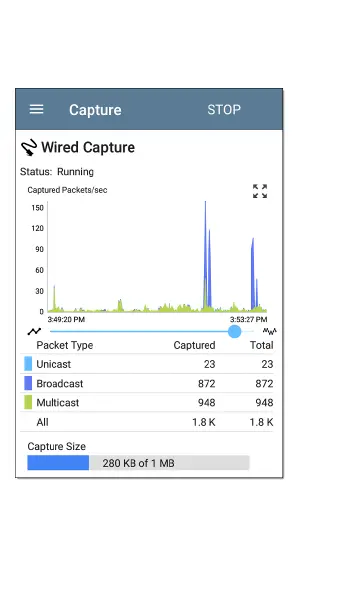Click the zoomed-out trend line icon
Image resolution: width=360 pixels, height=612 pixels.
pyautogui.click(x=34, y=331)
